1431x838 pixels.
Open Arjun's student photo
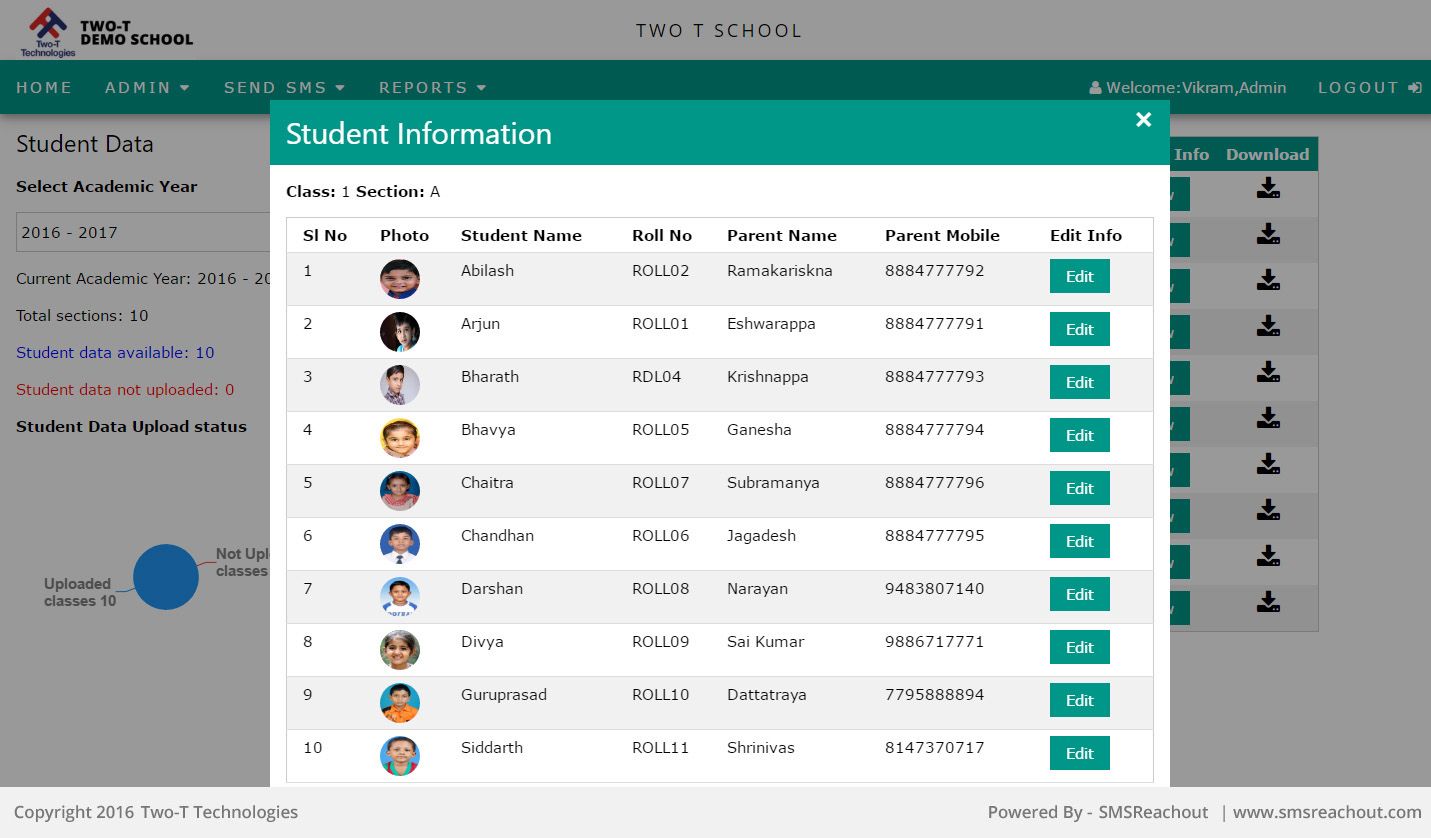click(400, 332)
